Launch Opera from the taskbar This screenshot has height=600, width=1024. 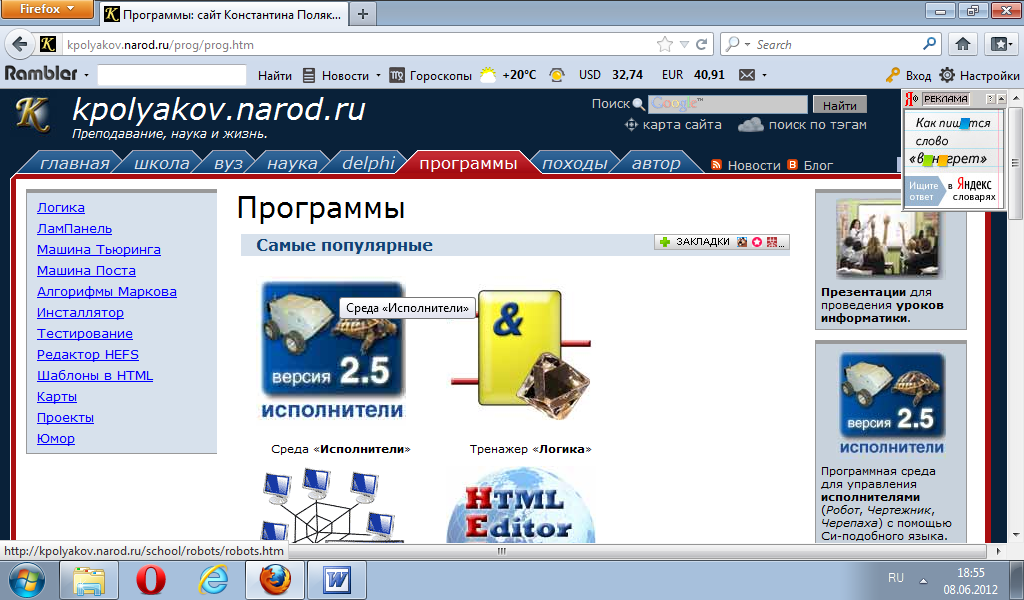[150, 580]
